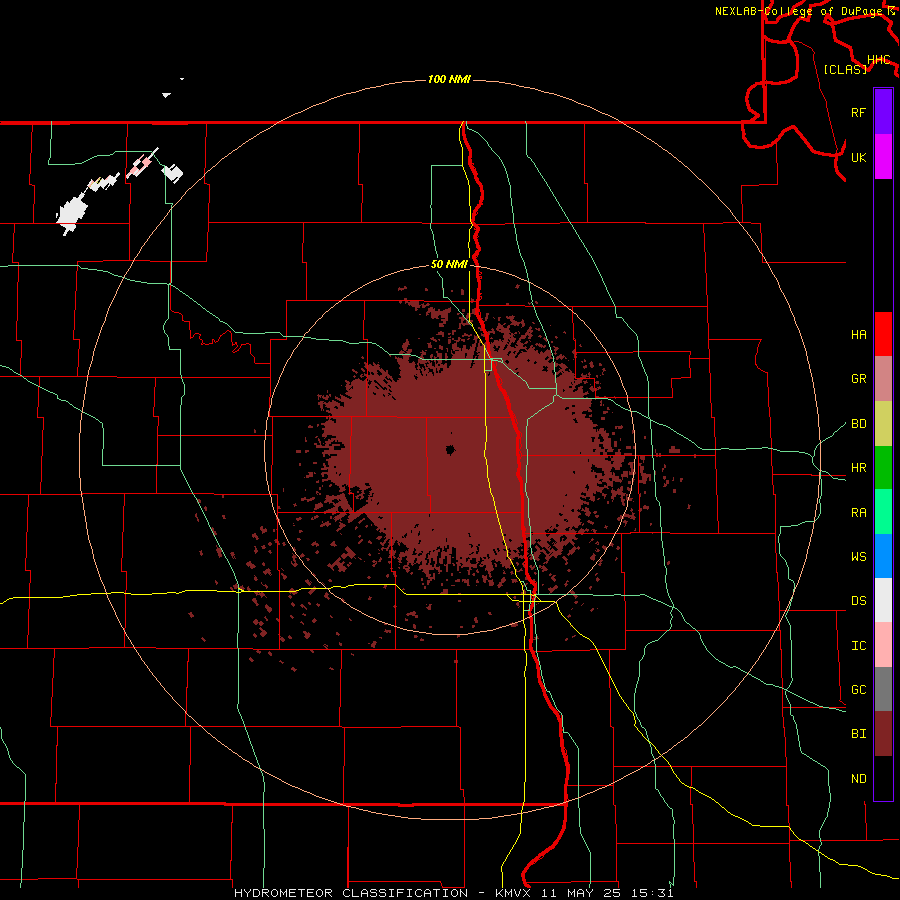Click the magenta UK legend color swatch

tap(883, 157)
